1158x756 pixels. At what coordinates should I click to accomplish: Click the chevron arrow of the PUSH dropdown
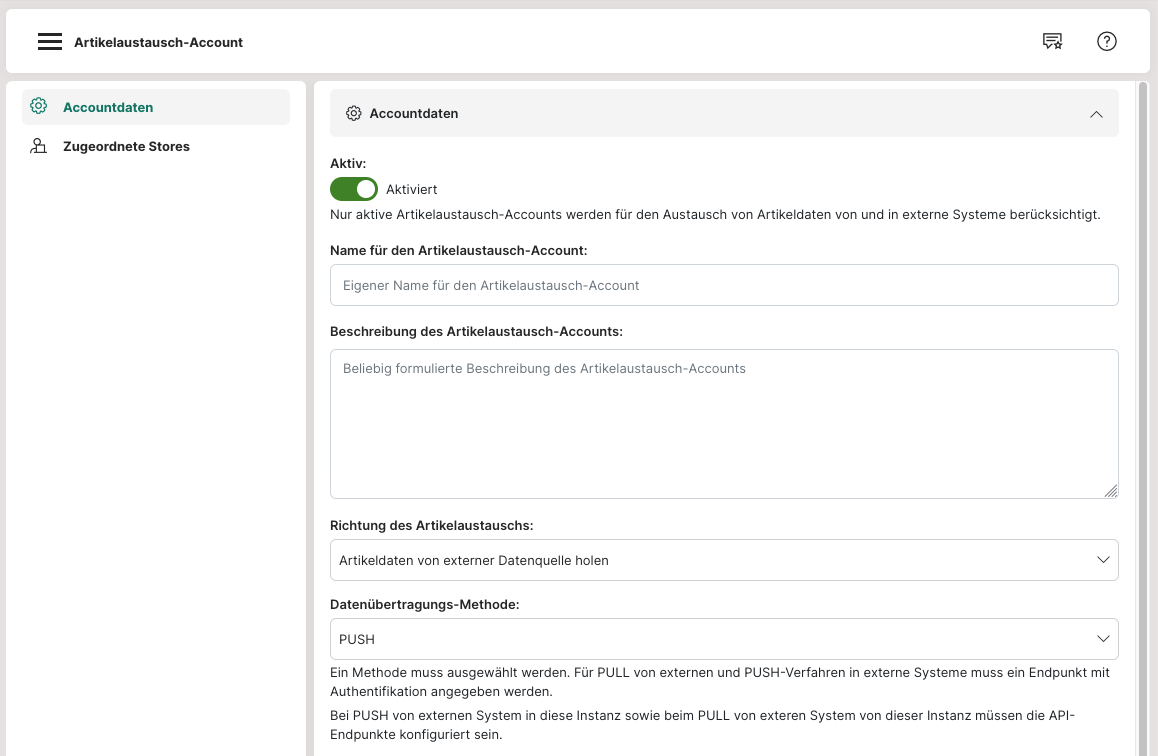pyautogui.click(x=1103, y=639)
